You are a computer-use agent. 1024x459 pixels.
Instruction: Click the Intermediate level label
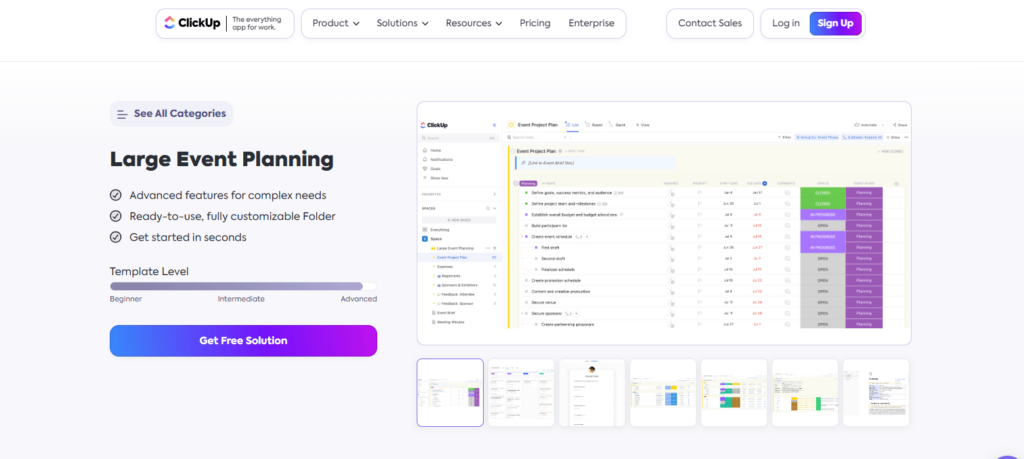click(x=241, y=299)
